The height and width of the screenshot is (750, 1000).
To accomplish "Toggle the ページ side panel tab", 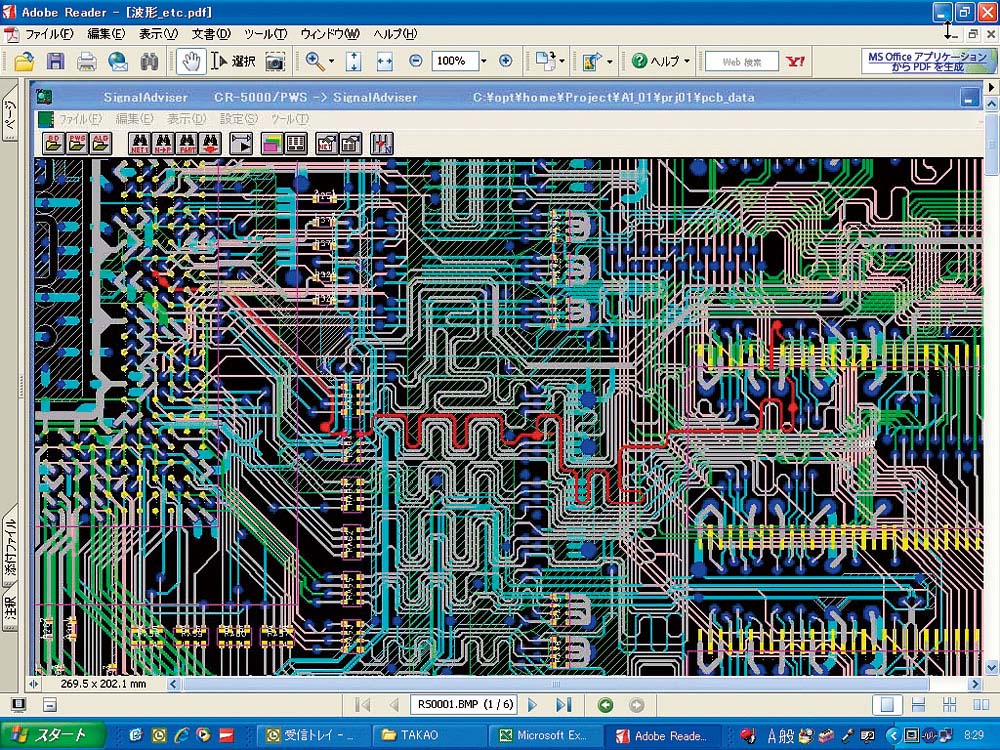I will coord(11,118).
